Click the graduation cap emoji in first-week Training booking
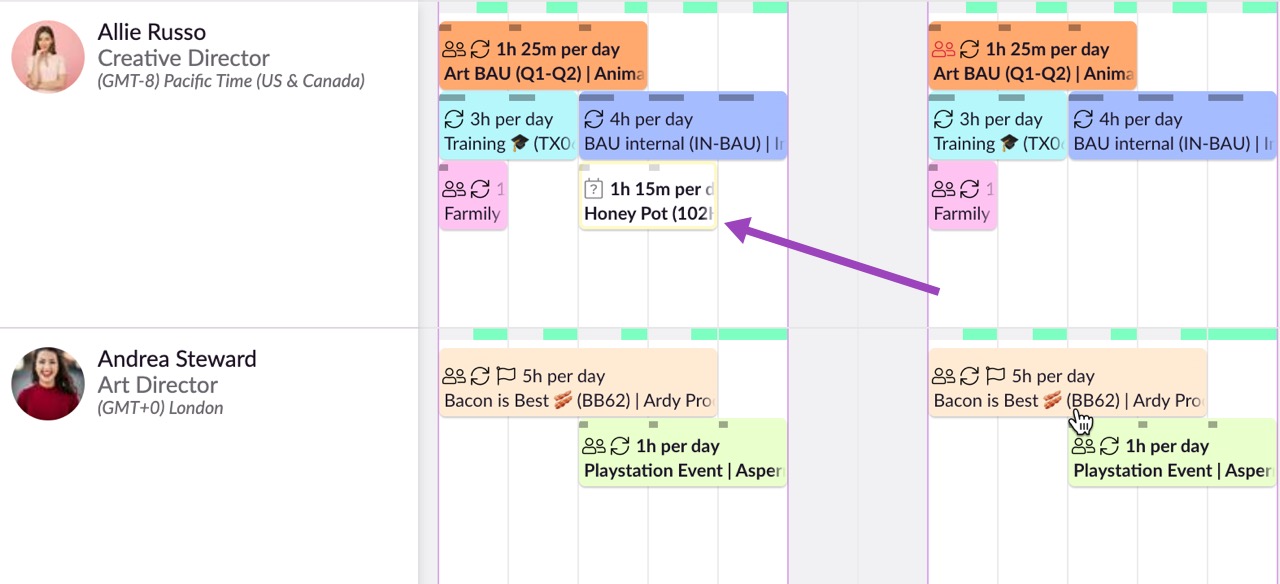This screenshot has width=1280, height=584. click(518, 144)
